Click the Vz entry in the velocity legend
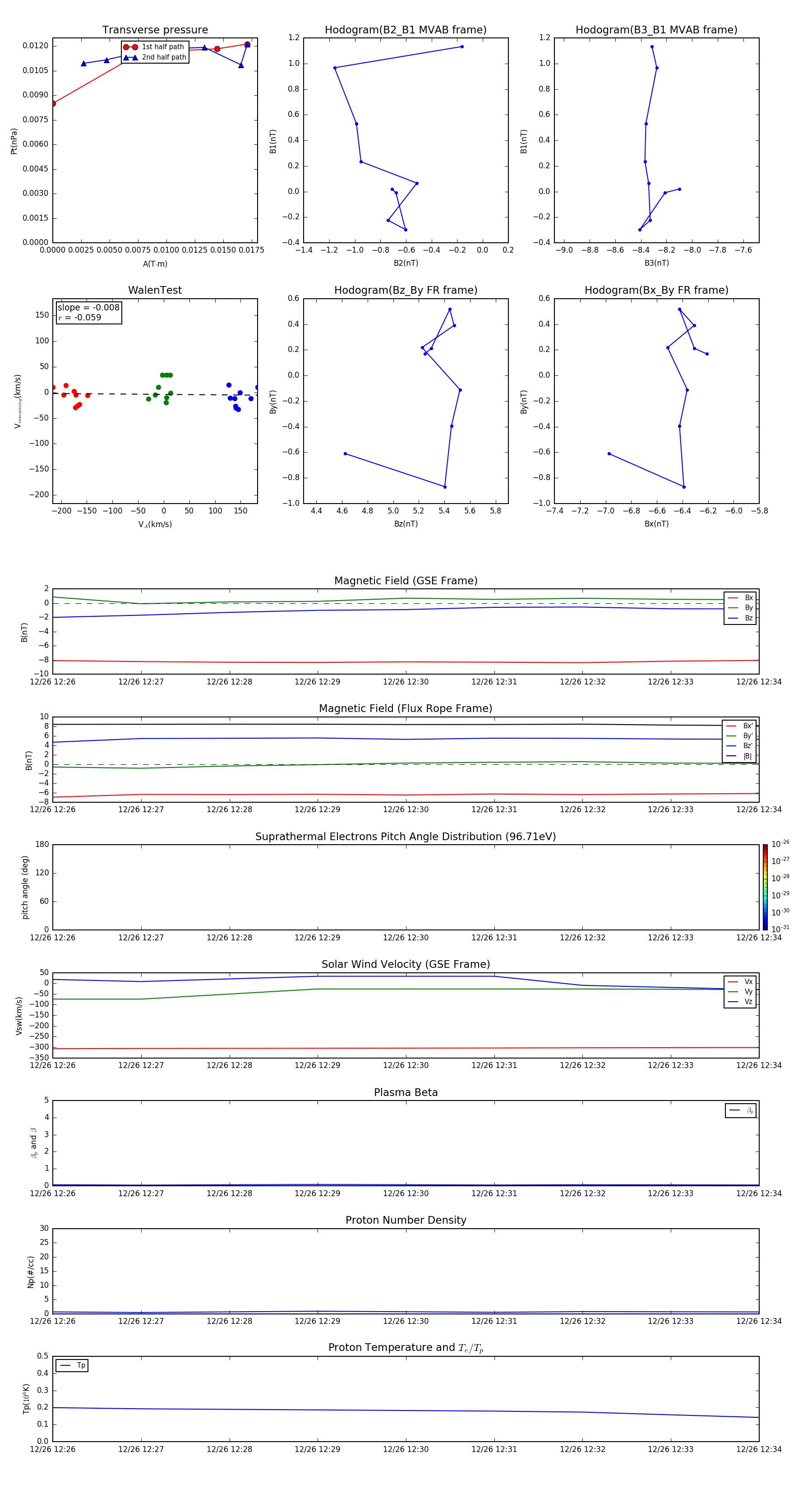This screenshot has height=1489, width=812. pyautogui.click(x=740, y=1002)
